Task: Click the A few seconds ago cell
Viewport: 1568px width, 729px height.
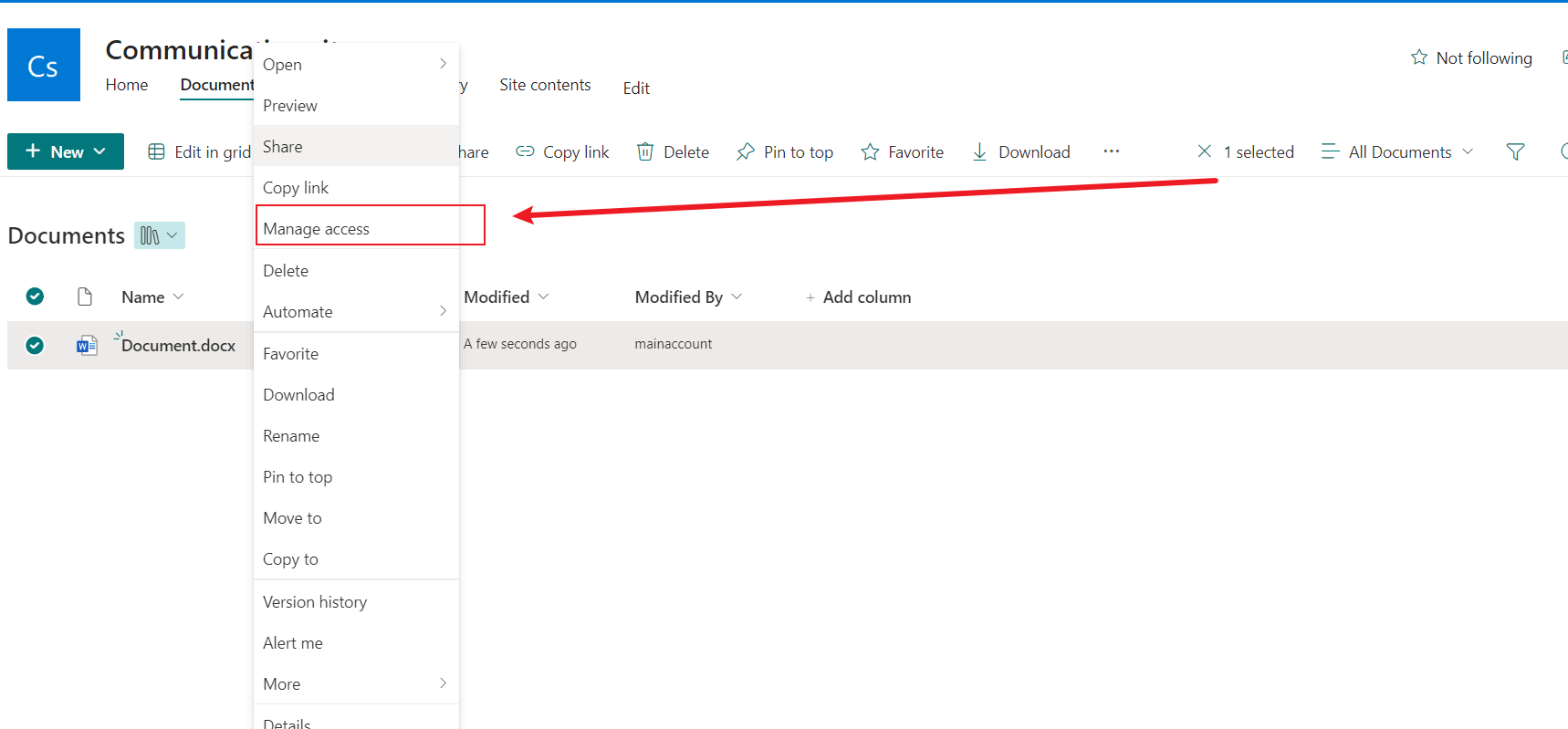Action: click(x=520, y=344)
